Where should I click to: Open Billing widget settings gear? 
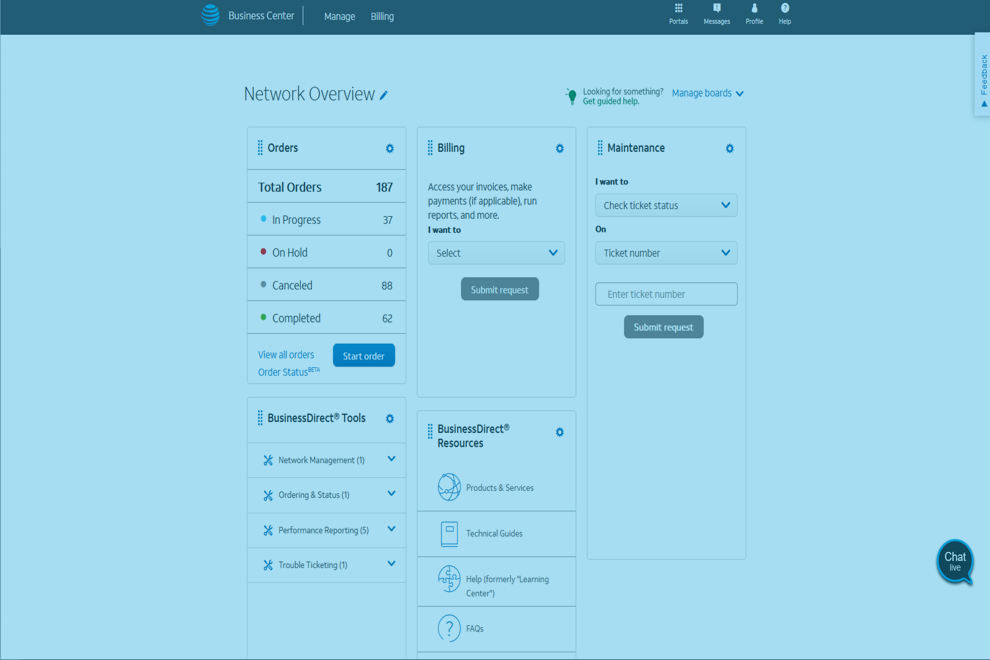pos(559,148)
